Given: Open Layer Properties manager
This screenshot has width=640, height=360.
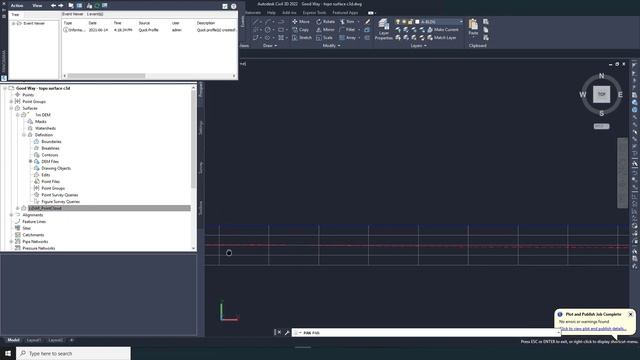Looking at the screenshot, I should click(384, 29).
